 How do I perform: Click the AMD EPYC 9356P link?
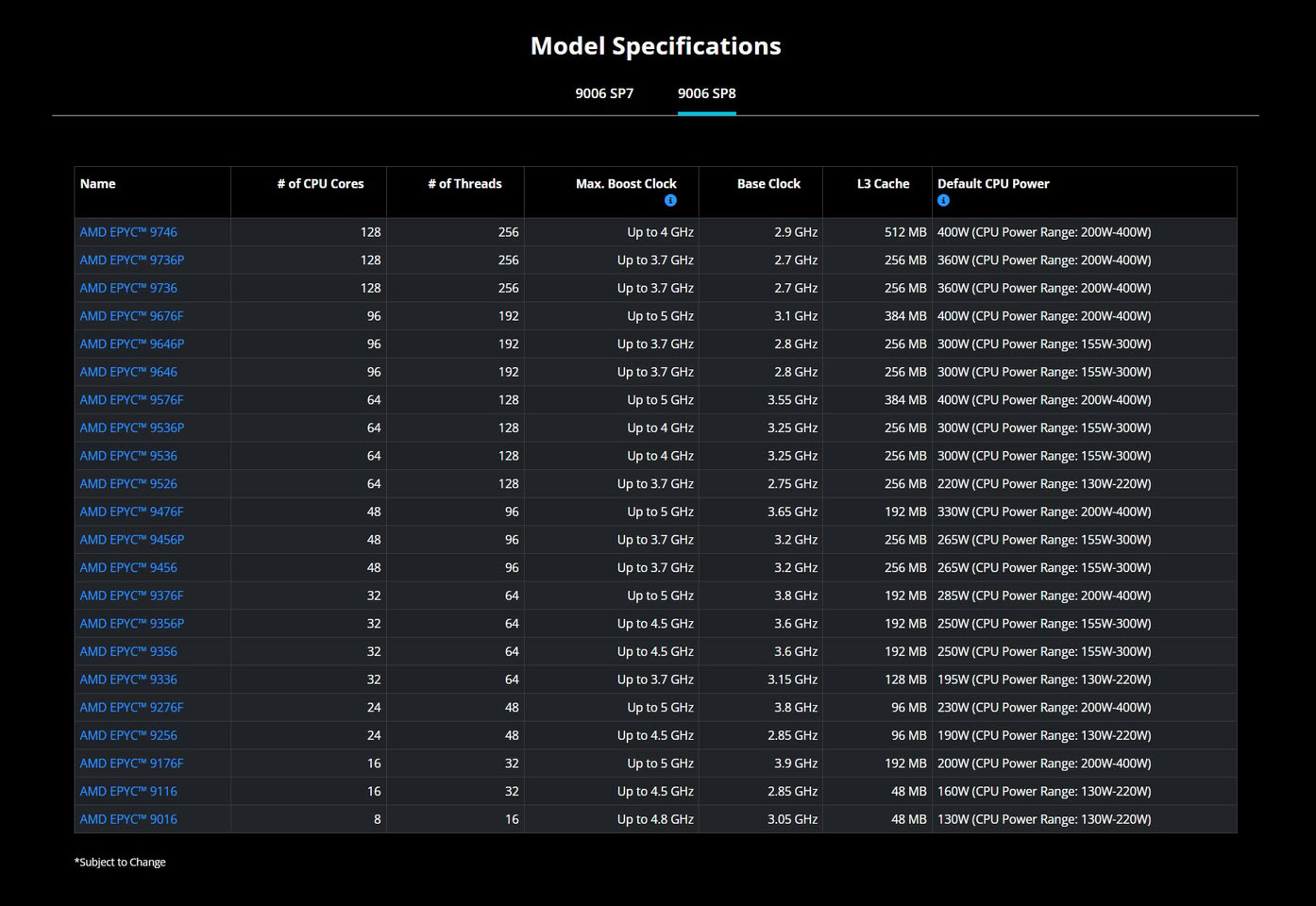pyautogui.click(x=132, y=624)
